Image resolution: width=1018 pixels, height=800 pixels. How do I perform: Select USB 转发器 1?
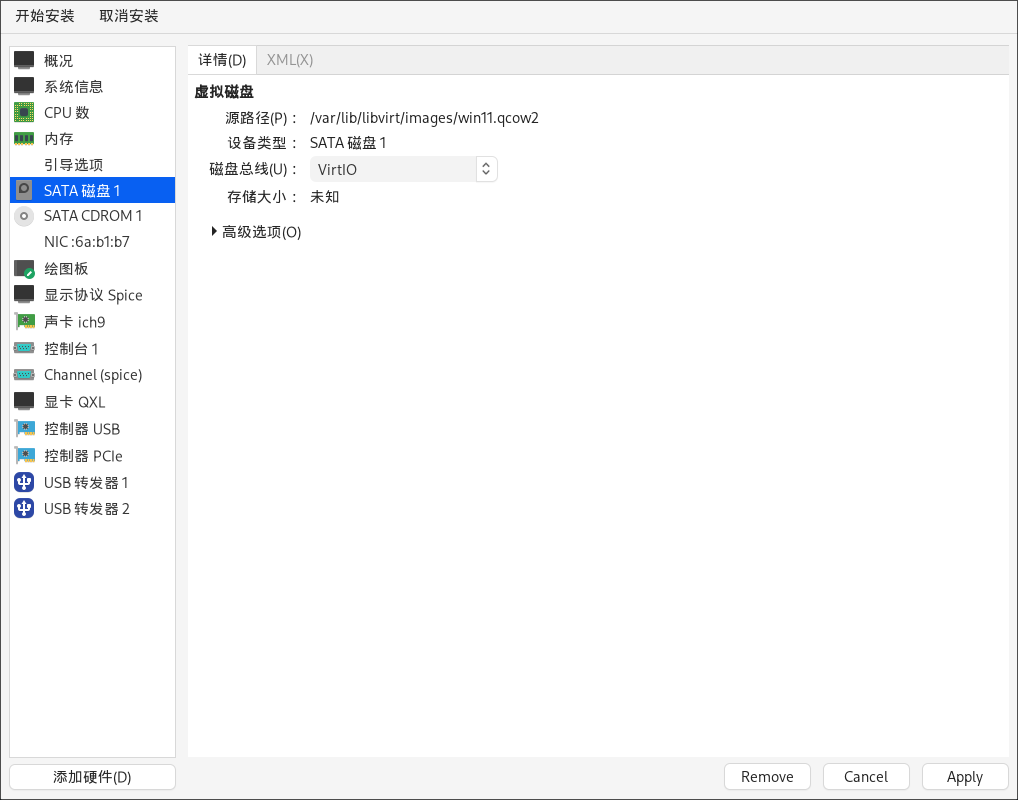(85, 482)
